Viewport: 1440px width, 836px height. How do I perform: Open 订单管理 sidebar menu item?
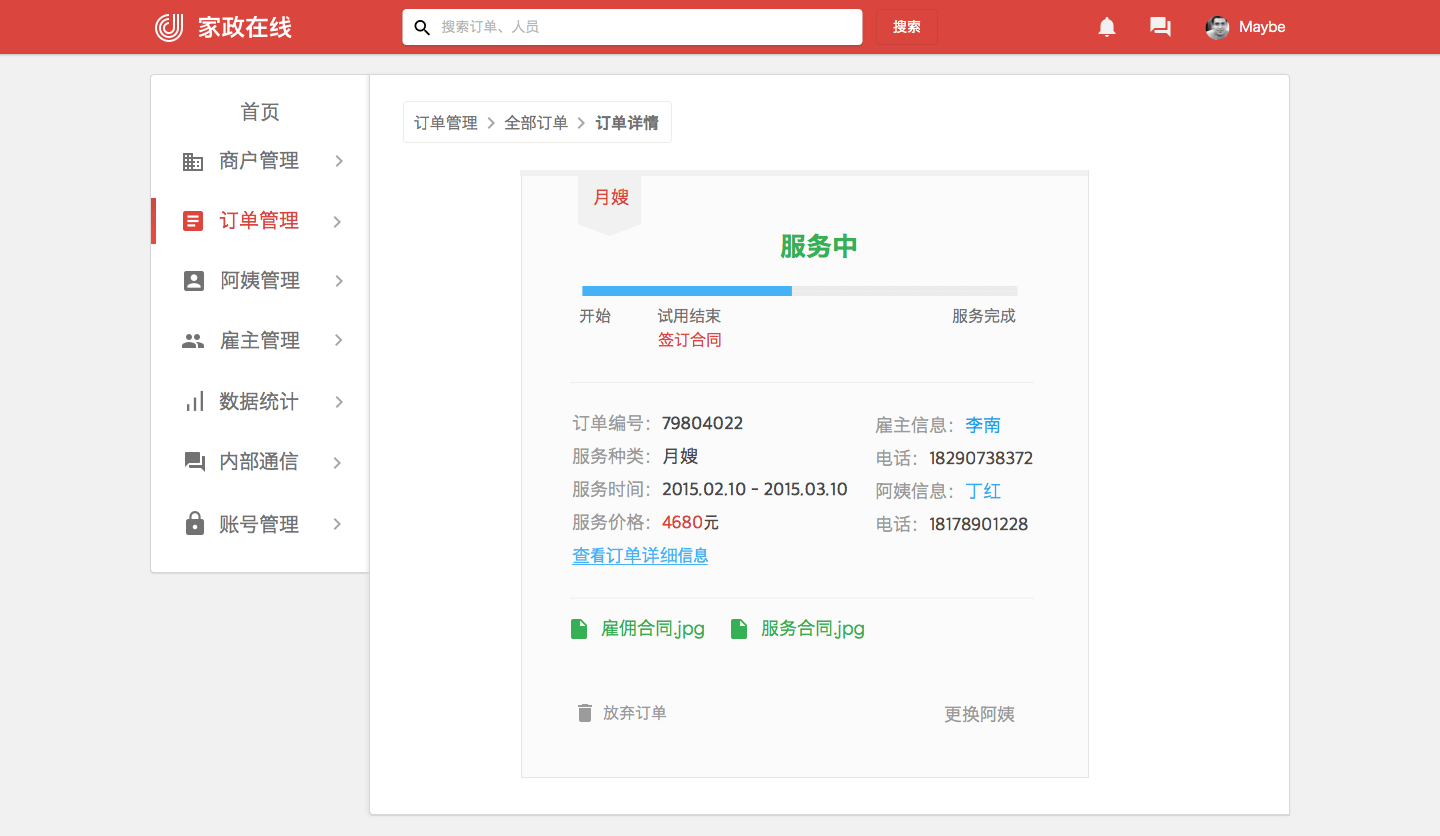tap(259, 221)
